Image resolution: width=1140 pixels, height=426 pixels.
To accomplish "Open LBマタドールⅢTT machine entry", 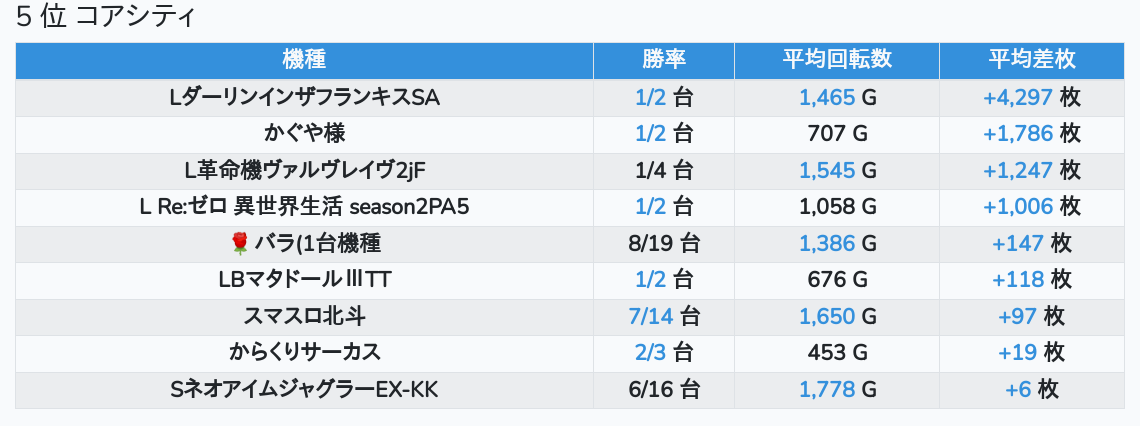I will coord(304,280).
